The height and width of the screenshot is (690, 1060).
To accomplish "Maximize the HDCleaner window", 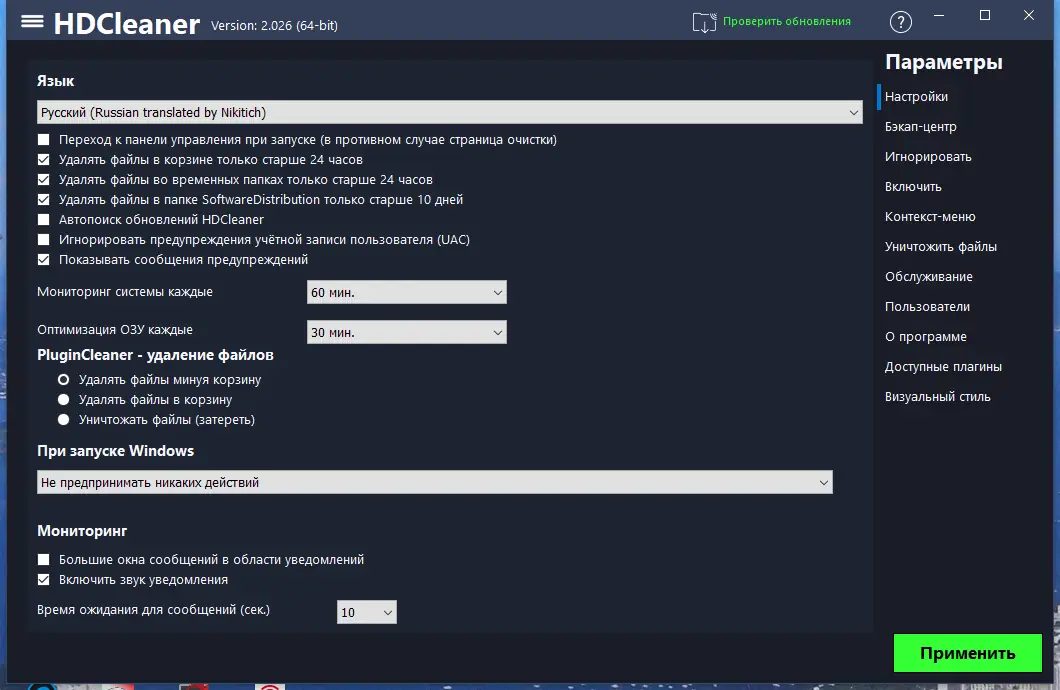I will [985, 16].
